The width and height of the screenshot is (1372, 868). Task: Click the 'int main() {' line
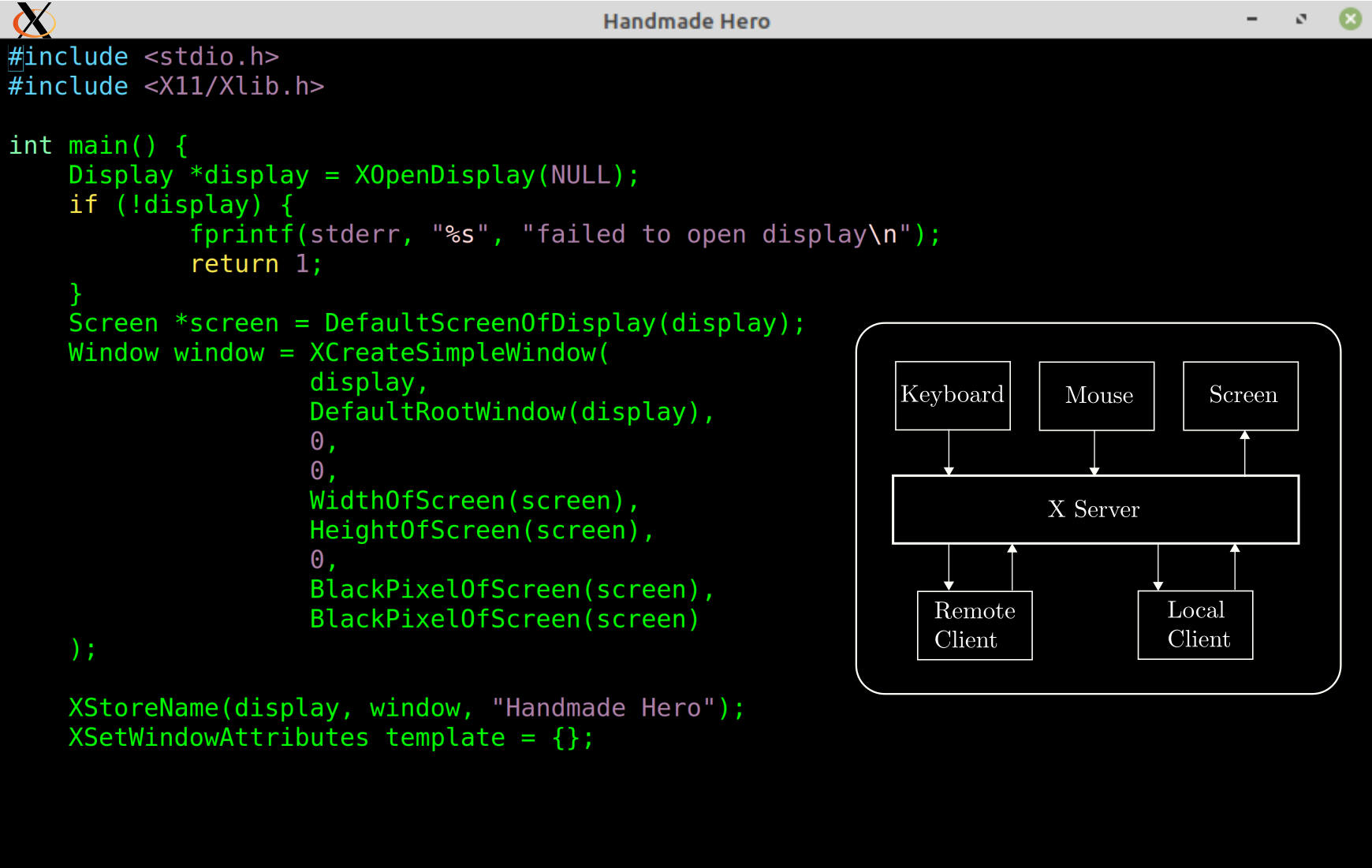click(99, 146)
